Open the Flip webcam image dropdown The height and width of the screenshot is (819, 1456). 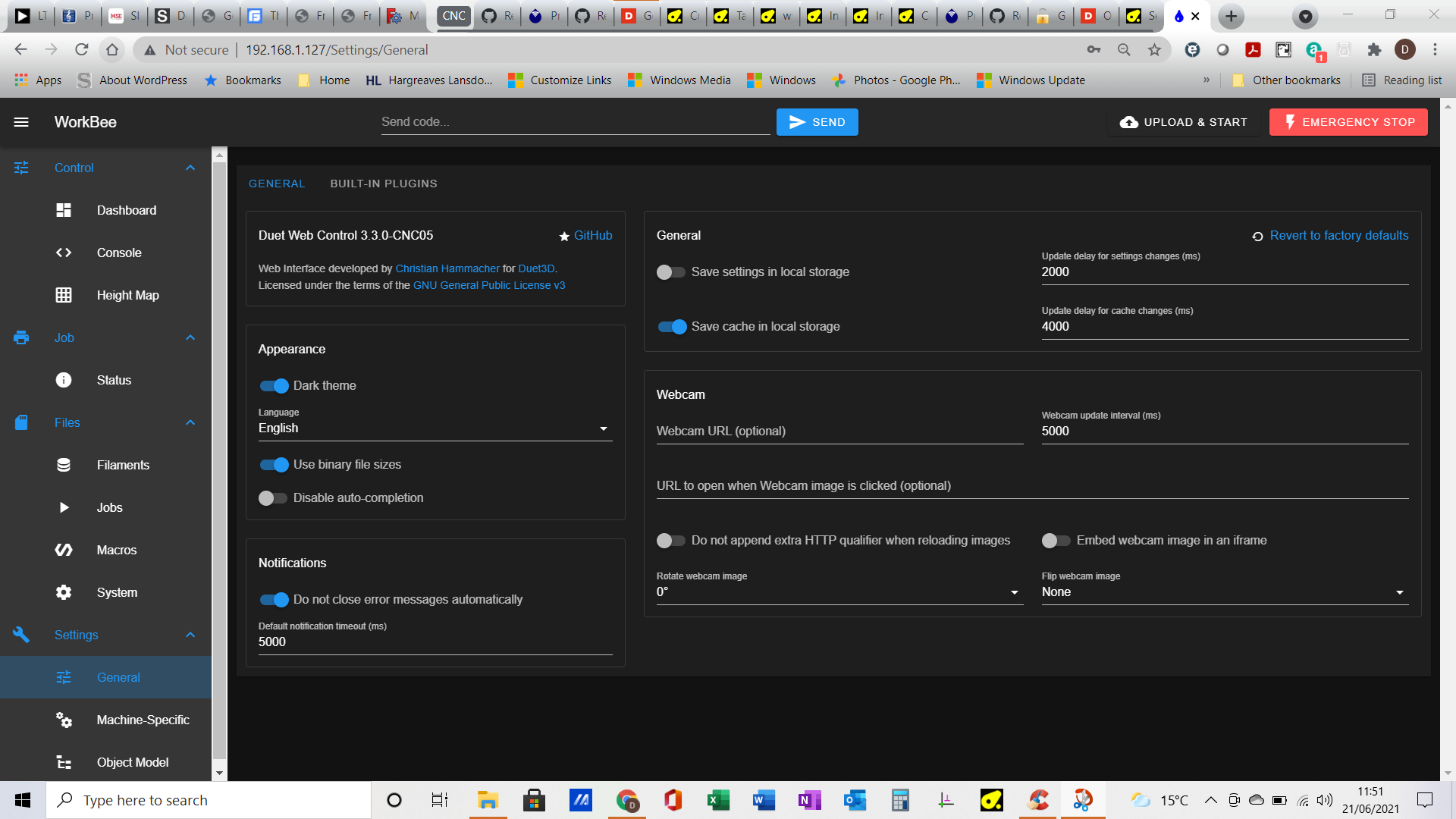pos(1222,591)
